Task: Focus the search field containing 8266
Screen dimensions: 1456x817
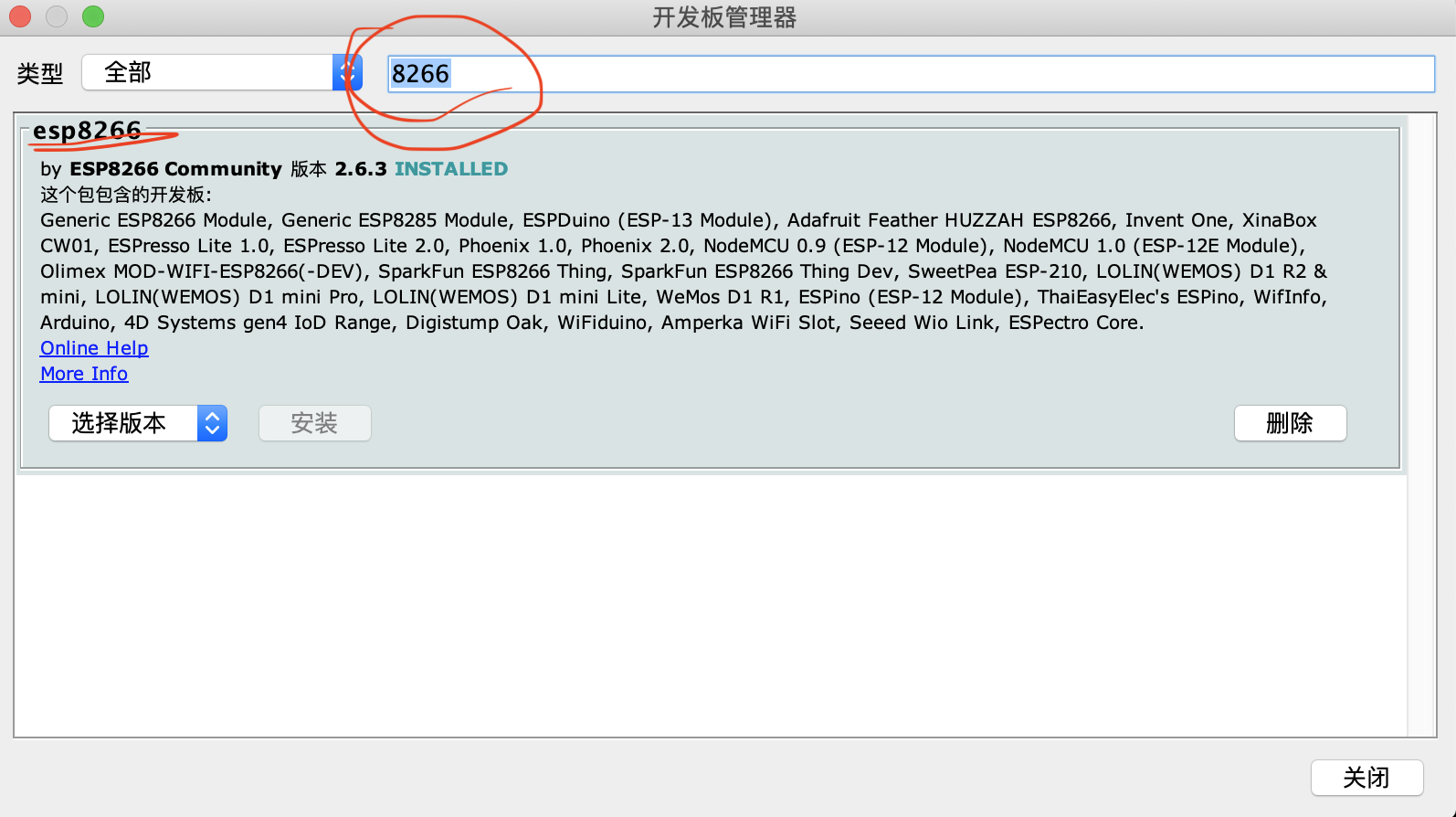Action: pyautogui.click(x=911, y=74)
